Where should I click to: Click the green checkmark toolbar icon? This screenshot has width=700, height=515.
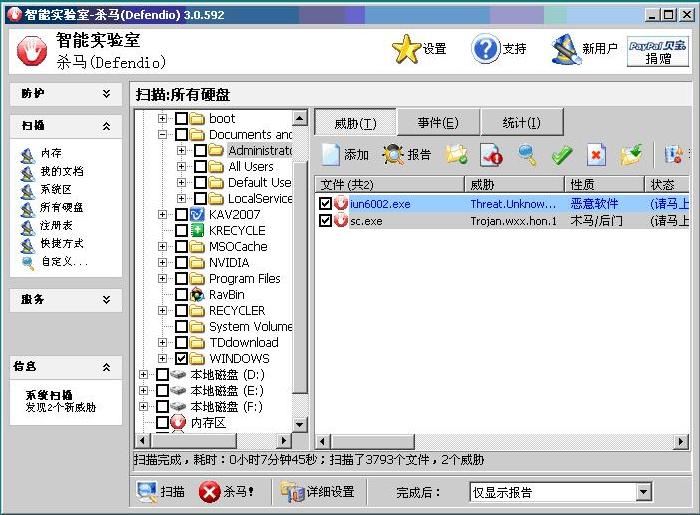tap(562, 155)
